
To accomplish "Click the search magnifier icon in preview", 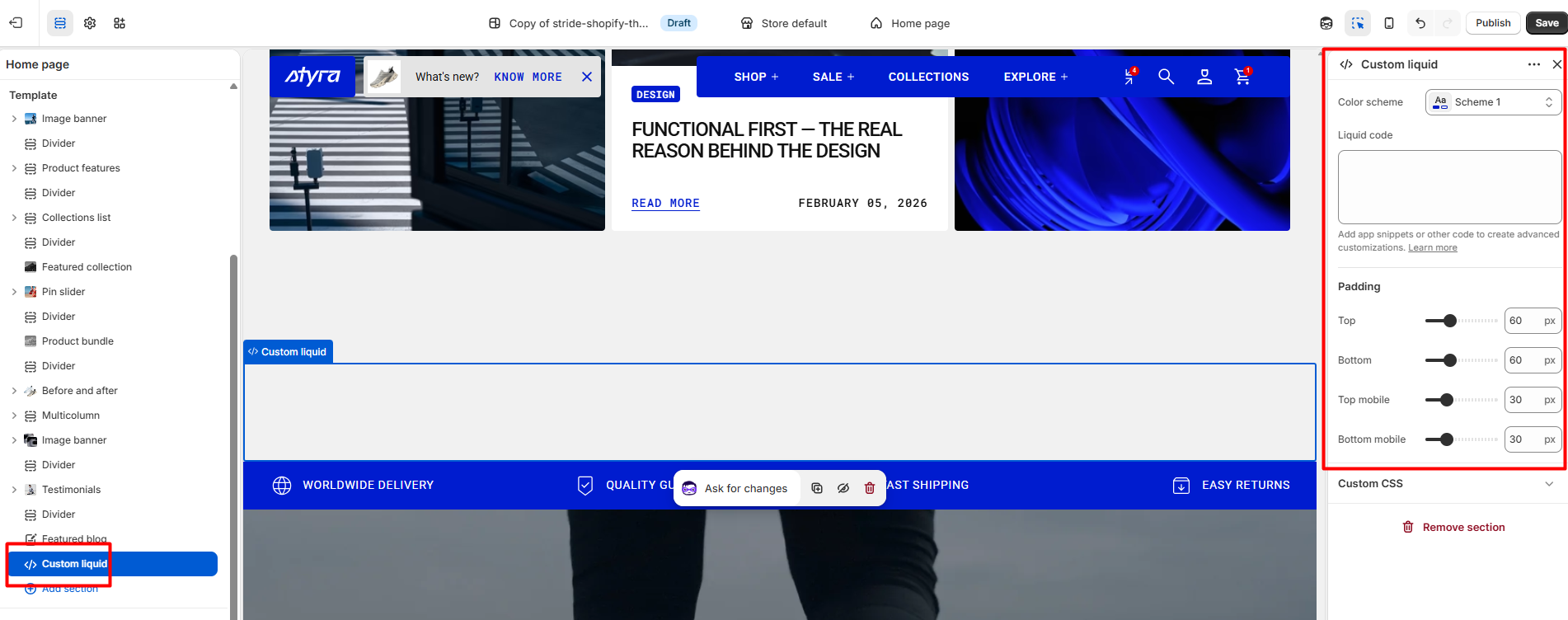I will click(1166, 77).
